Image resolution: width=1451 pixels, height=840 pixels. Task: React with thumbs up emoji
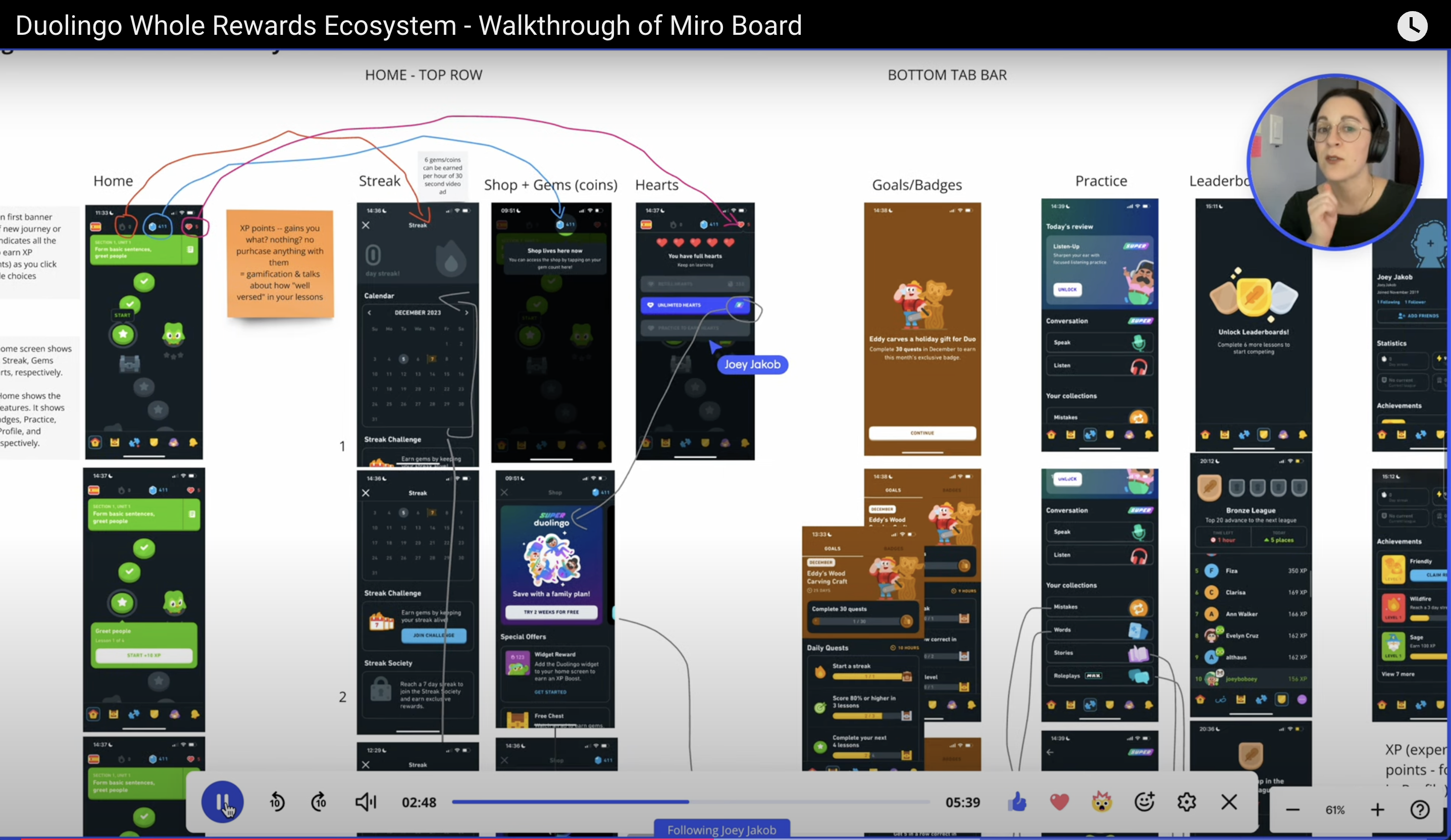pos(1017,802)
